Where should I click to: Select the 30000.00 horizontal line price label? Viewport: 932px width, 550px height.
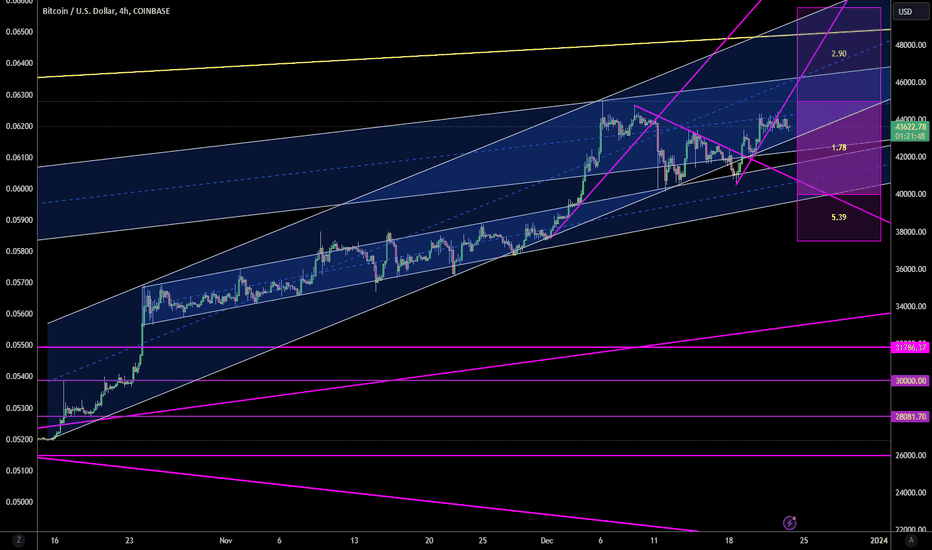pos(910,381)
